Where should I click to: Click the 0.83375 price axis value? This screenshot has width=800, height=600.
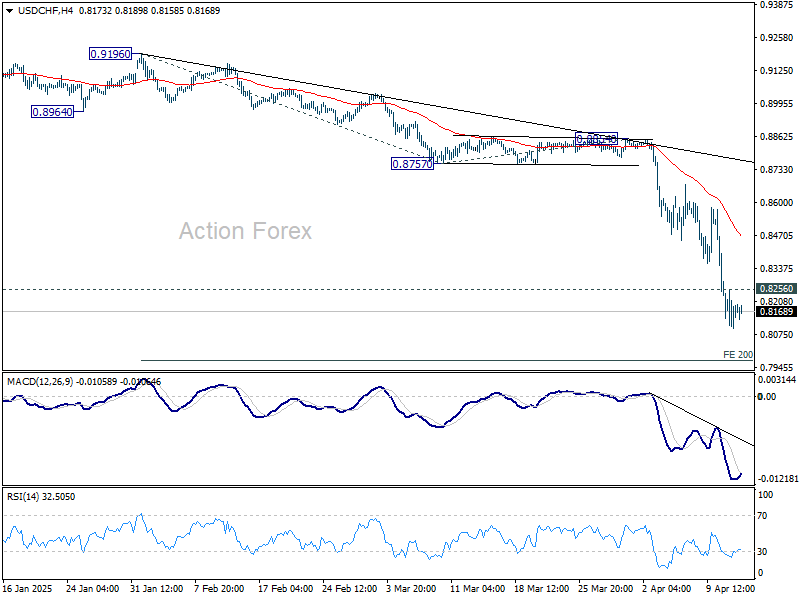tap(776, 268)
